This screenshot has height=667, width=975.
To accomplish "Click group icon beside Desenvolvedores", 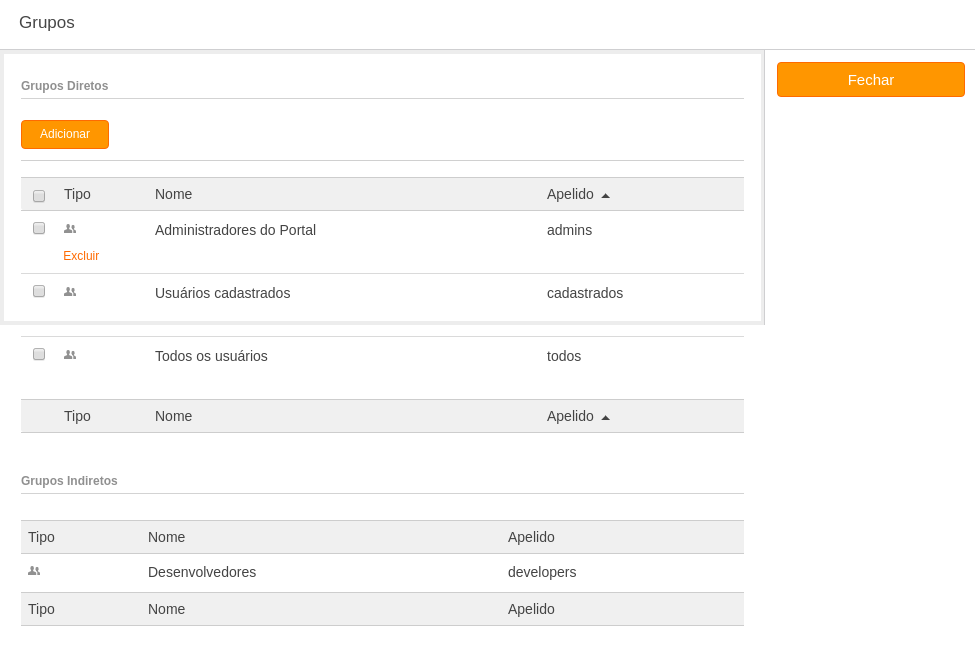I will tap(34, 571).
